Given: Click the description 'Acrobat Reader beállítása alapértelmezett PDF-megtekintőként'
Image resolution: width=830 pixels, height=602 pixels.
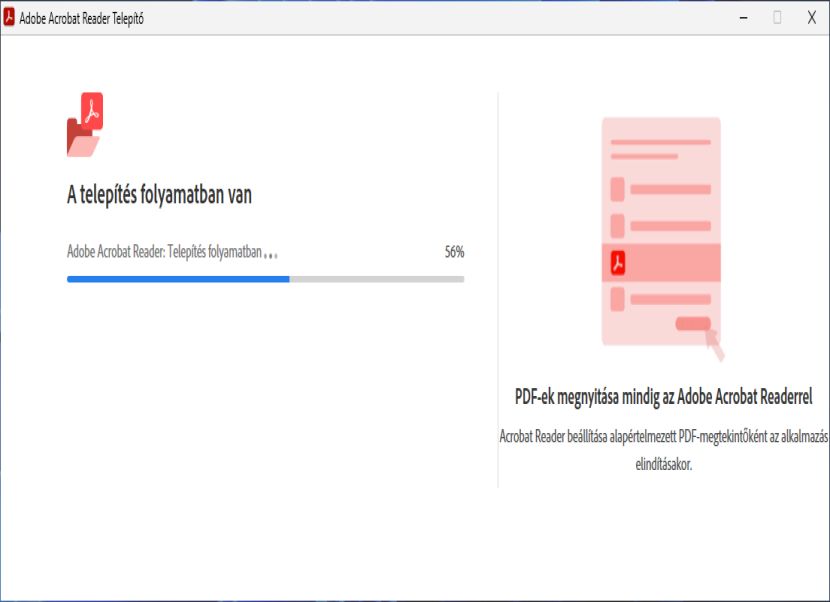Looking at the screenshot, I should (x=633, y=436).
